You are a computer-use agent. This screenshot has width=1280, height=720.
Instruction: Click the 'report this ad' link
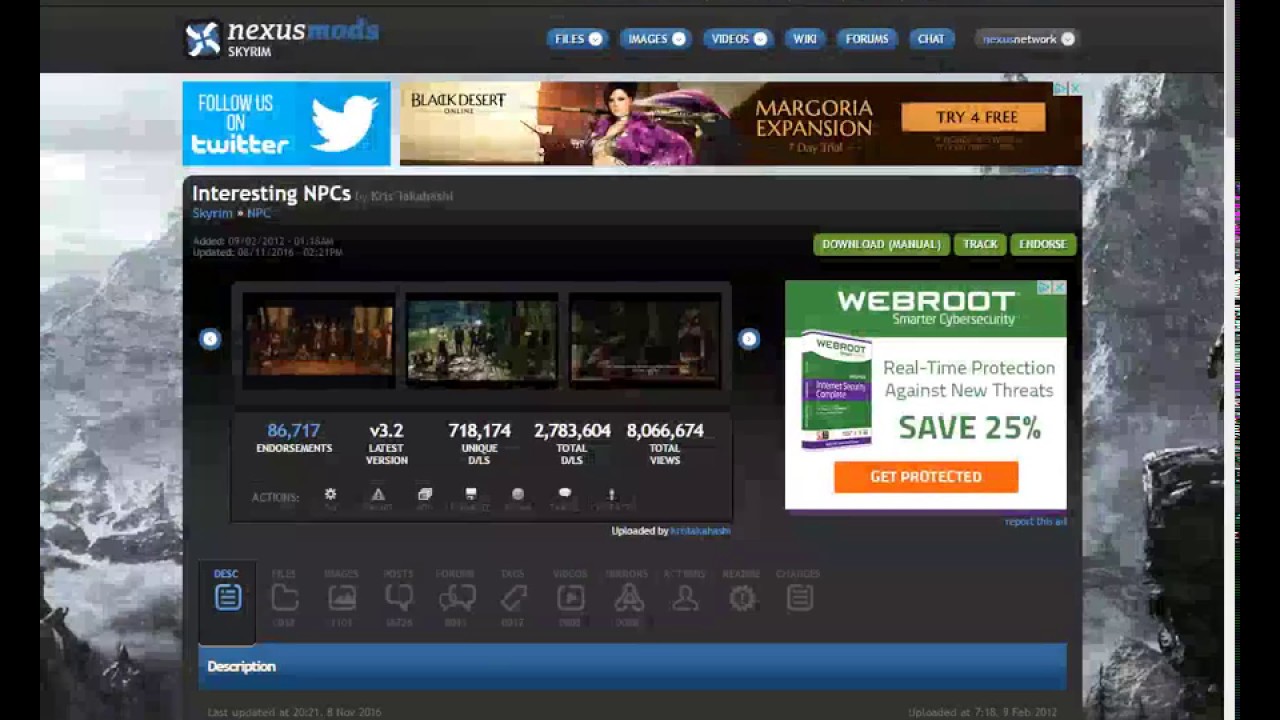pyautogui.click(x=1036, y=521)
